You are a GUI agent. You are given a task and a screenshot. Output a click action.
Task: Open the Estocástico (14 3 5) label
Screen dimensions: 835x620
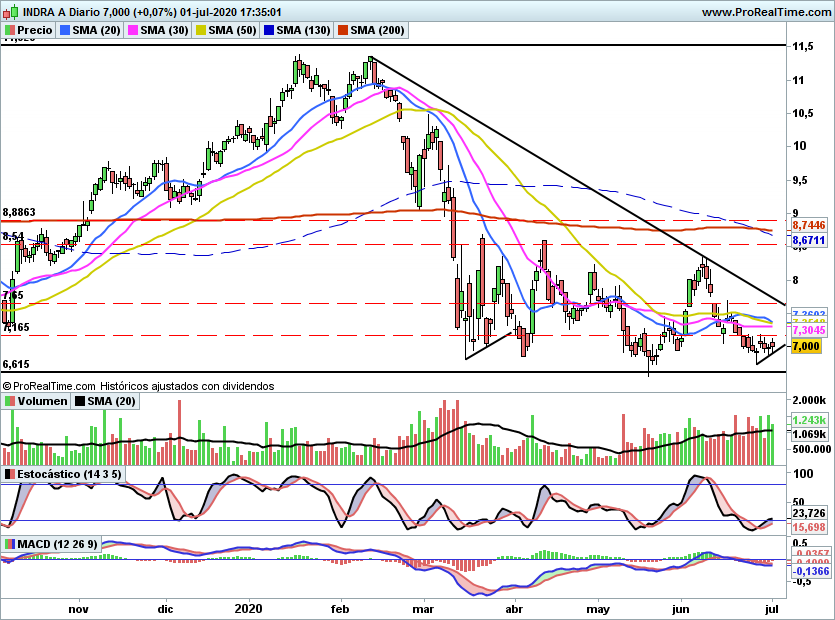tap(69, 474)
